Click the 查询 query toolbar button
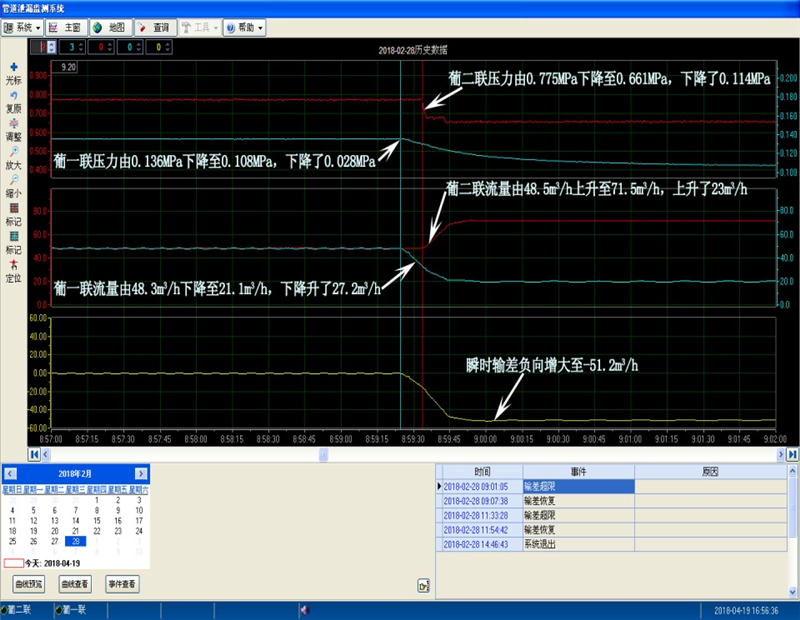800x620 pixels. tap(154, 28)
